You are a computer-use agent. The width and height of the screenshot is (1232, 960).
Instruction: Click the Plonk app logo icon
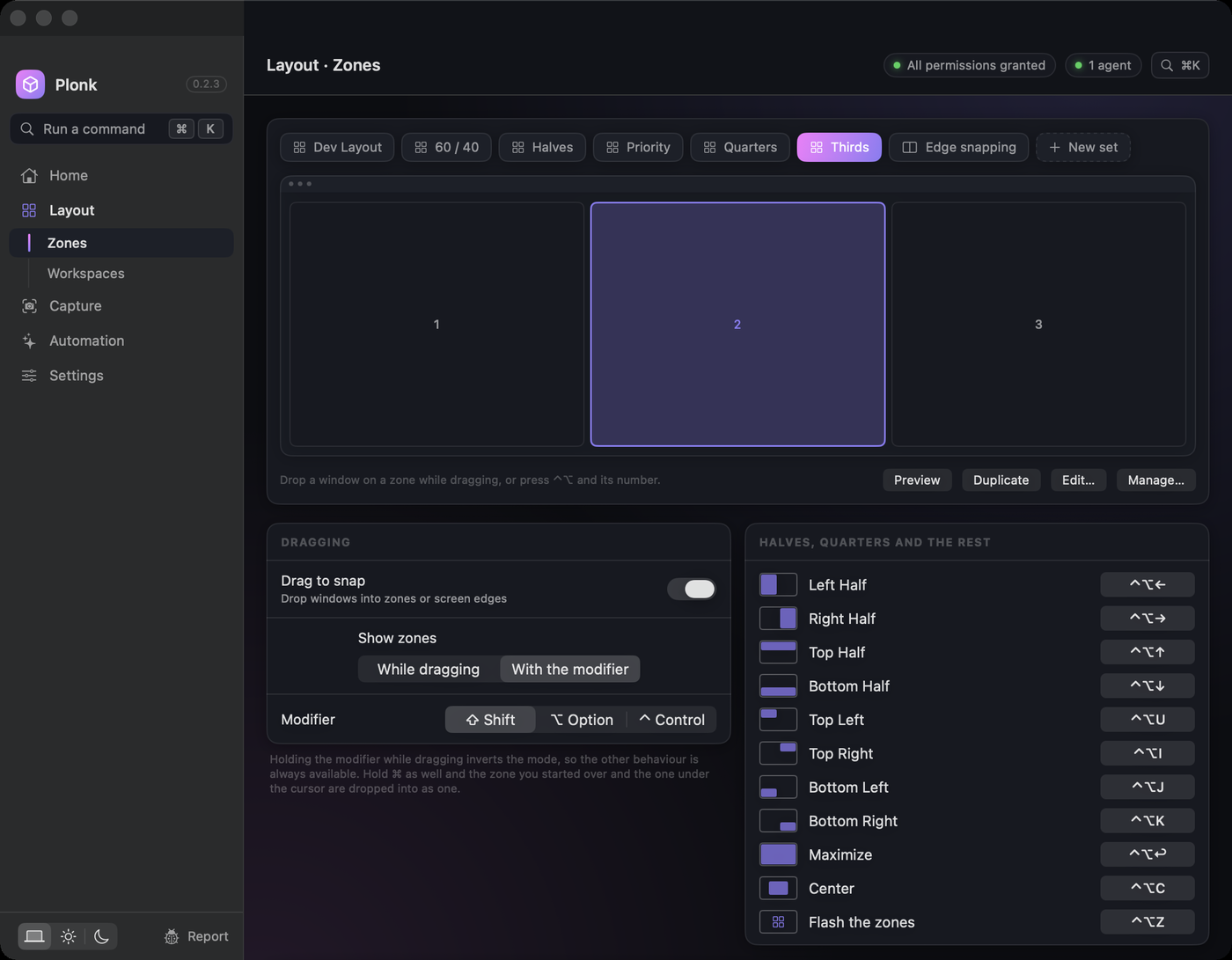pyautogui.click(x=30, y=84)
